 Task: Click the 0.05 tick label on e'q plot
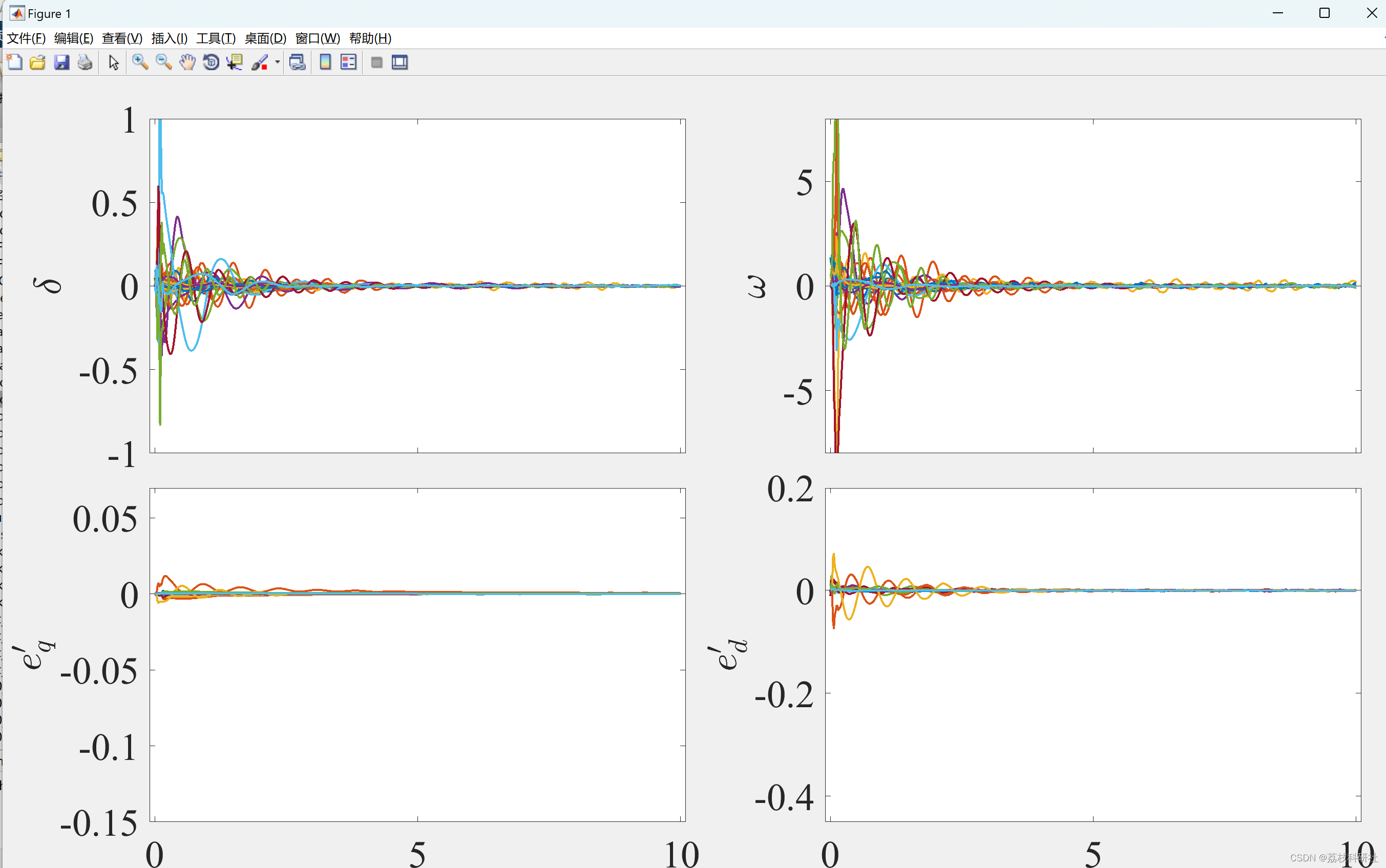[x=104, y=519]
